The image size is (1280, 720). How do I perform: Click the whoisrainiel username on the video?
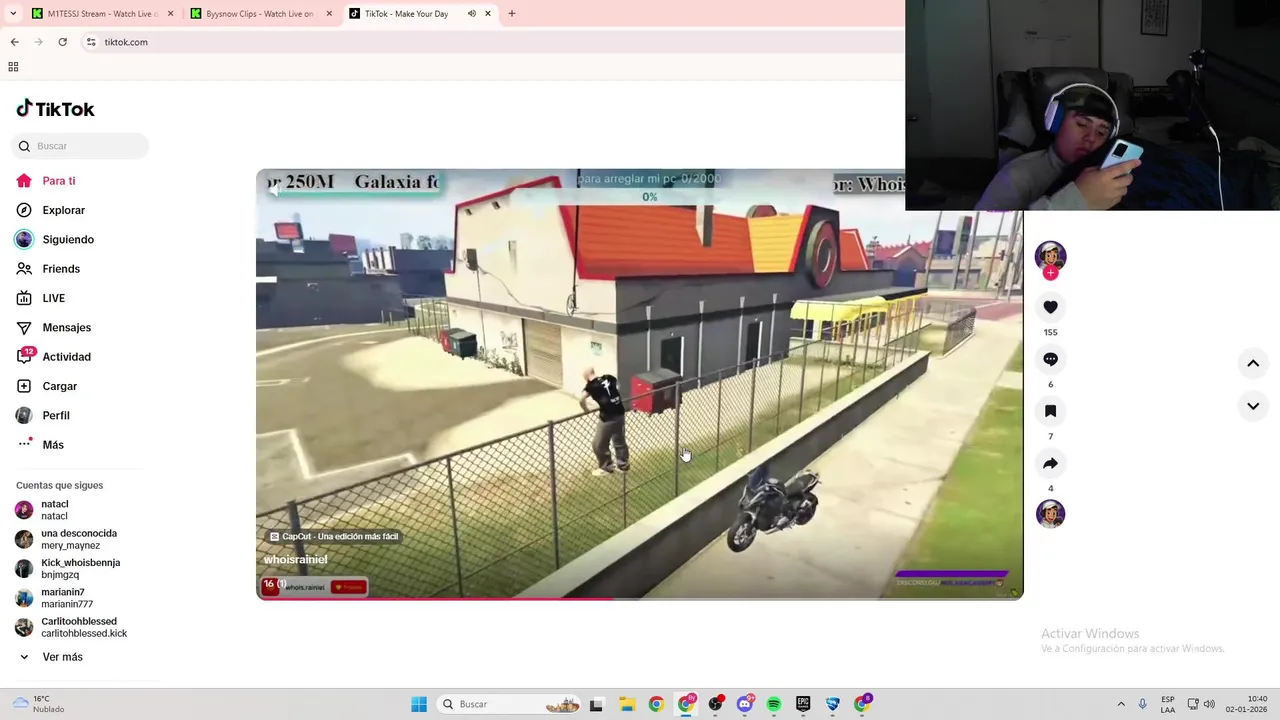pyautogui.click(x=295, y=560)
